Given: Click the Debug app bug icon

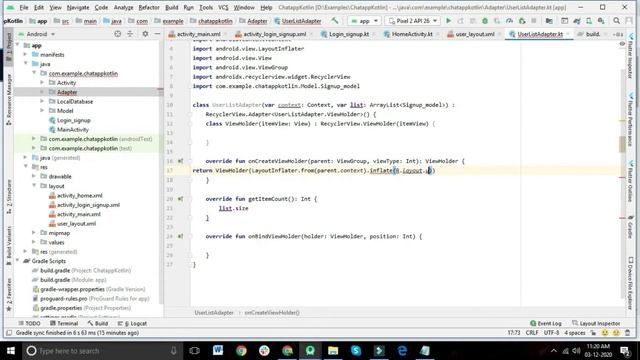Looking at the screenshot, I should (x=485, y=20).
